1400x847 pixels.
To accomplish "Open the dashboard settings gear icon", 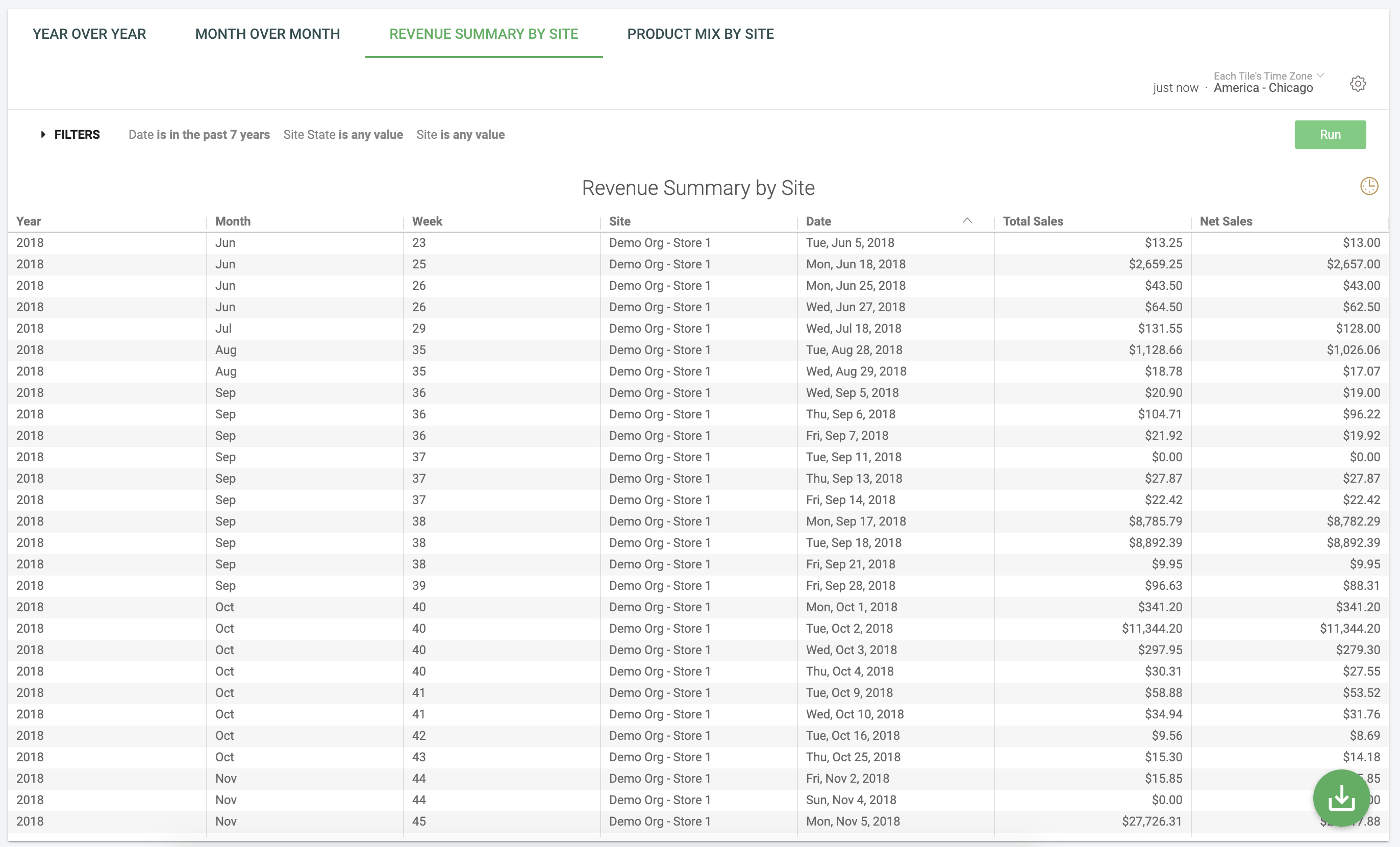I will (x=1357, y=84).
